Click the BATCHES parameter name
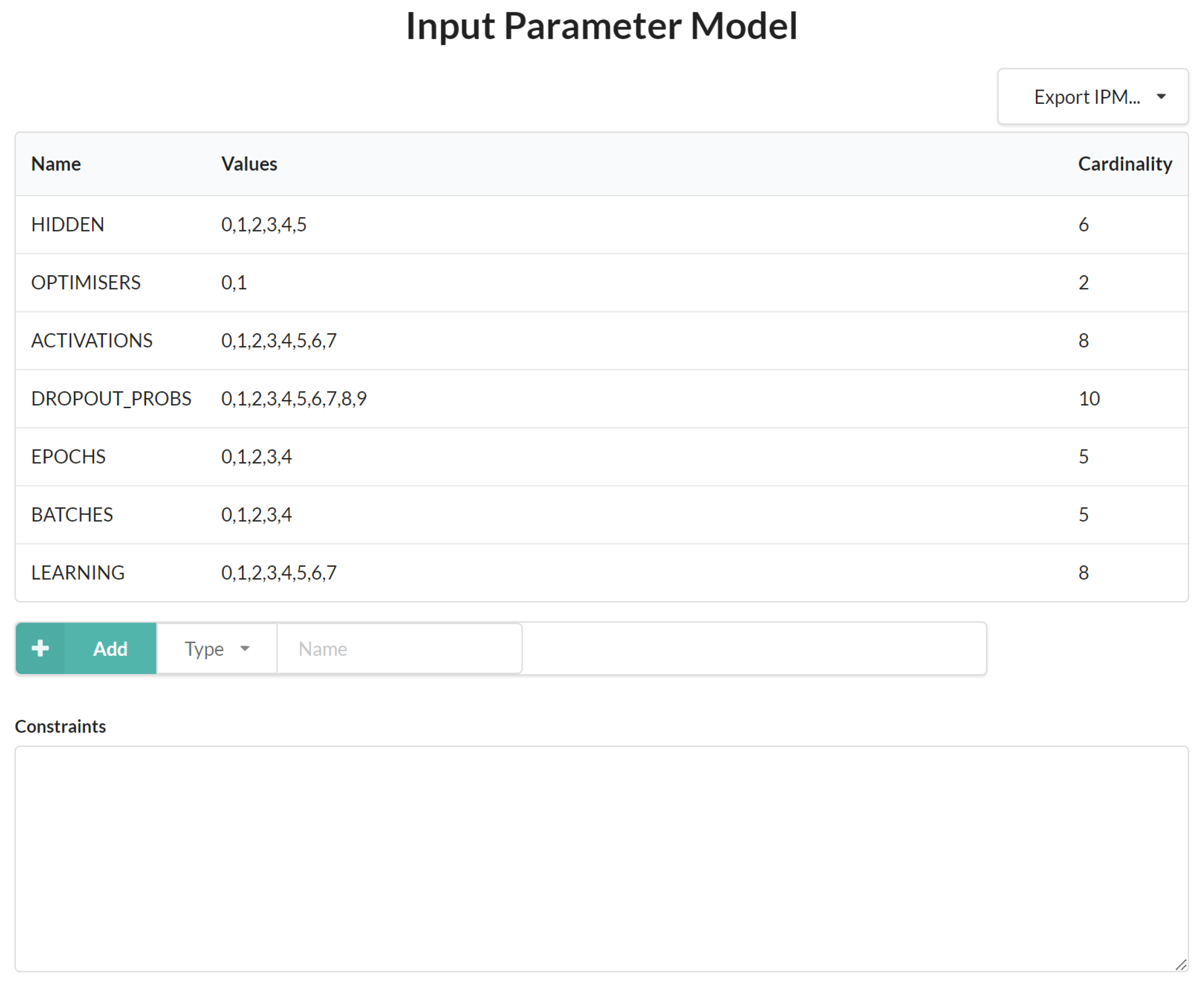Viewport: 1204px width, 982px height. (x=72, y=515)
